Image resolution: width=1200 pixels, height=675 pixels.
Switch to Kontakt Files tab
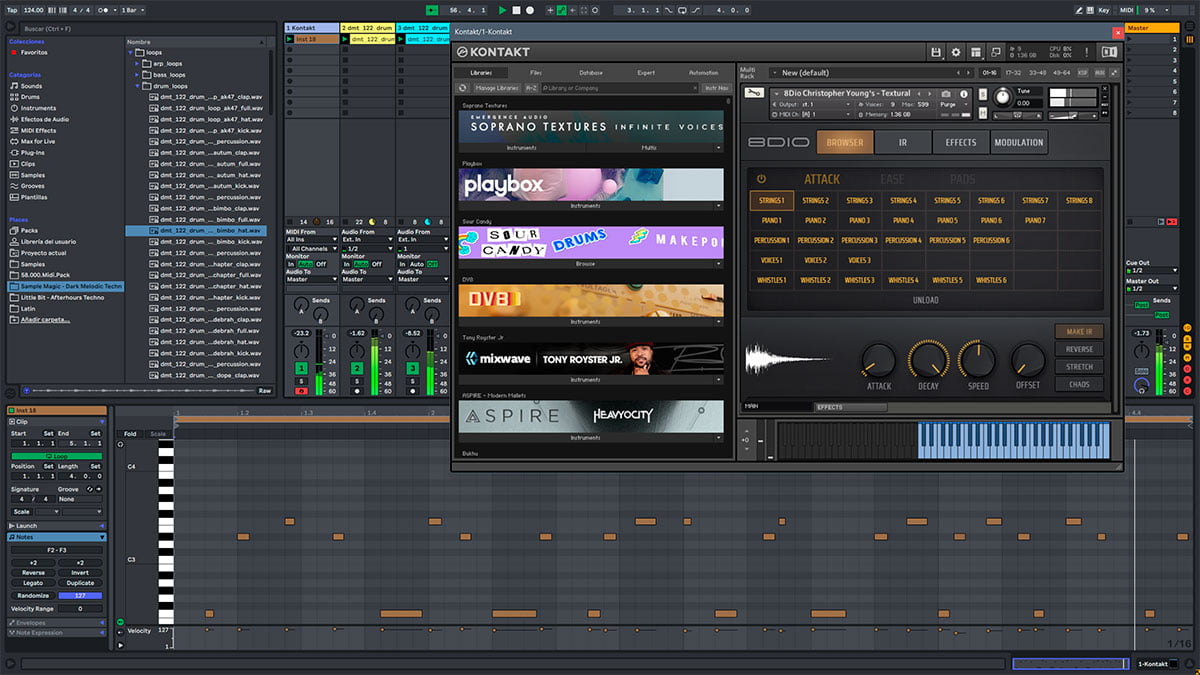tap(536, 73)
